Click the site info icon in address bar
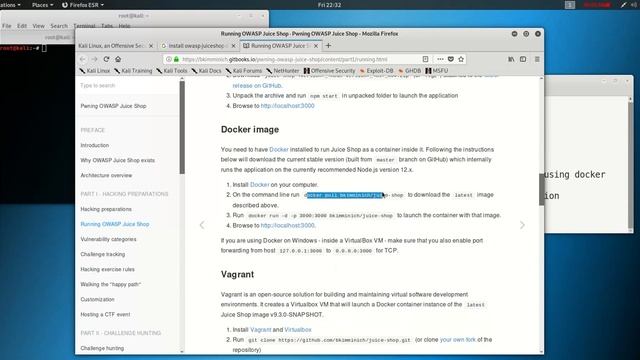The width and height of the screenshot is (640, 360). [x=169, y=59]
